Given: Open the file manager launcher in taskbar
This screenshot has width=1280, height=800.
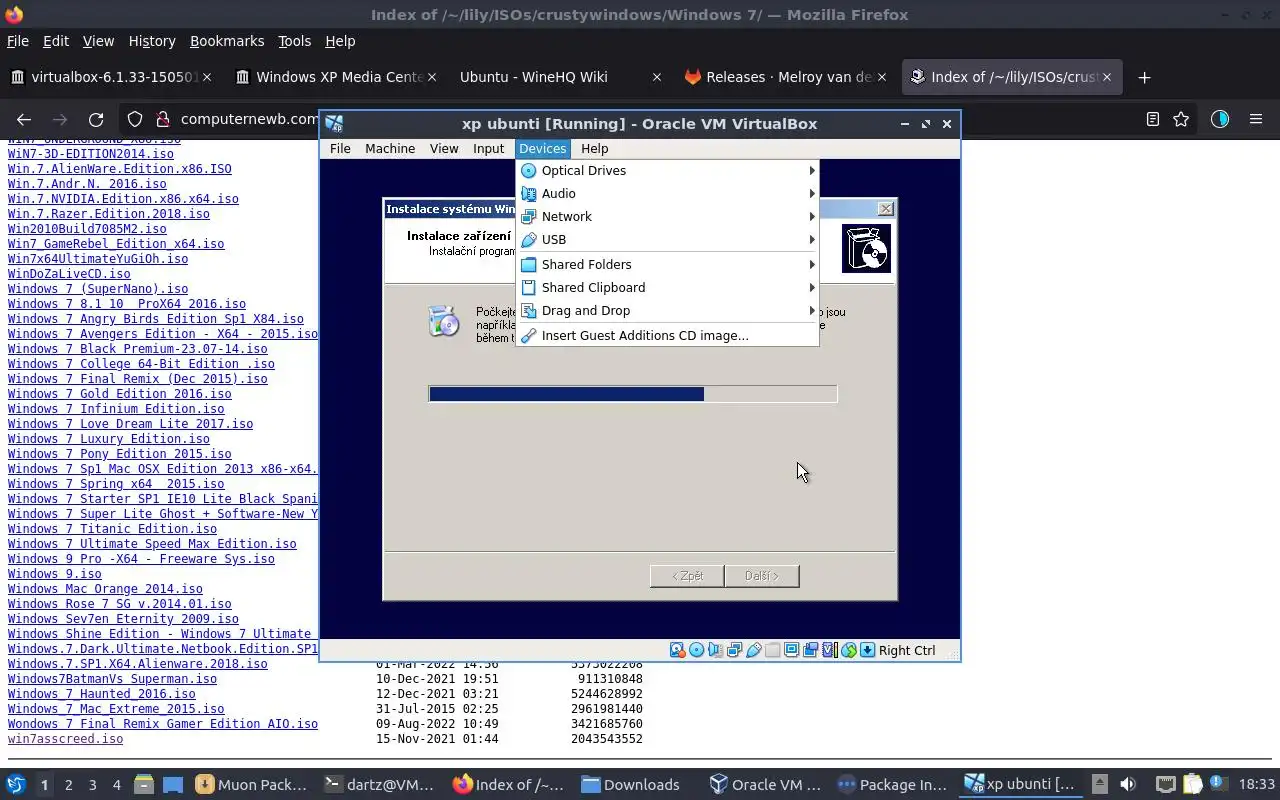Looking at the screenshot, I should coord(143,784).
